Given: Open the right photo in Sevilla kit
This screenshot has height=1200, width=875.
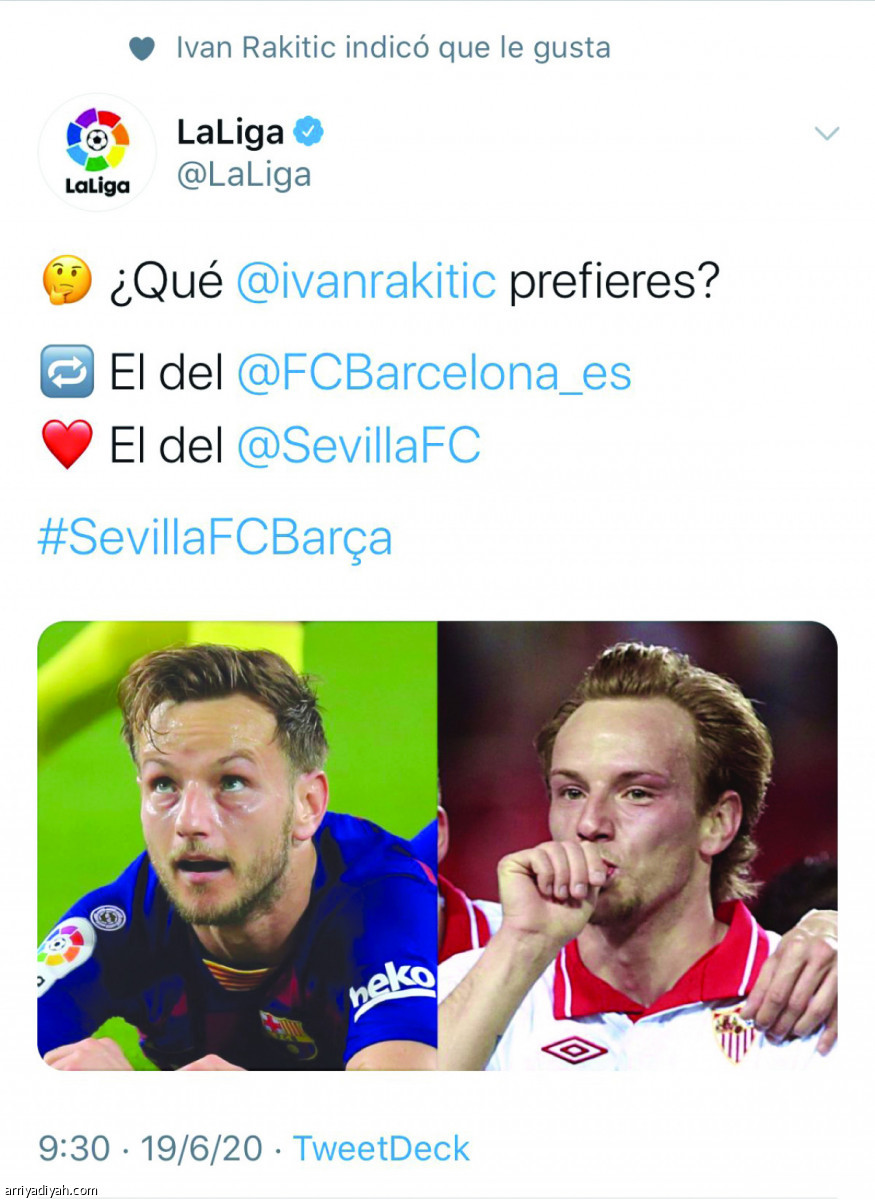Looking at the screenshot, I should (638, 846).
